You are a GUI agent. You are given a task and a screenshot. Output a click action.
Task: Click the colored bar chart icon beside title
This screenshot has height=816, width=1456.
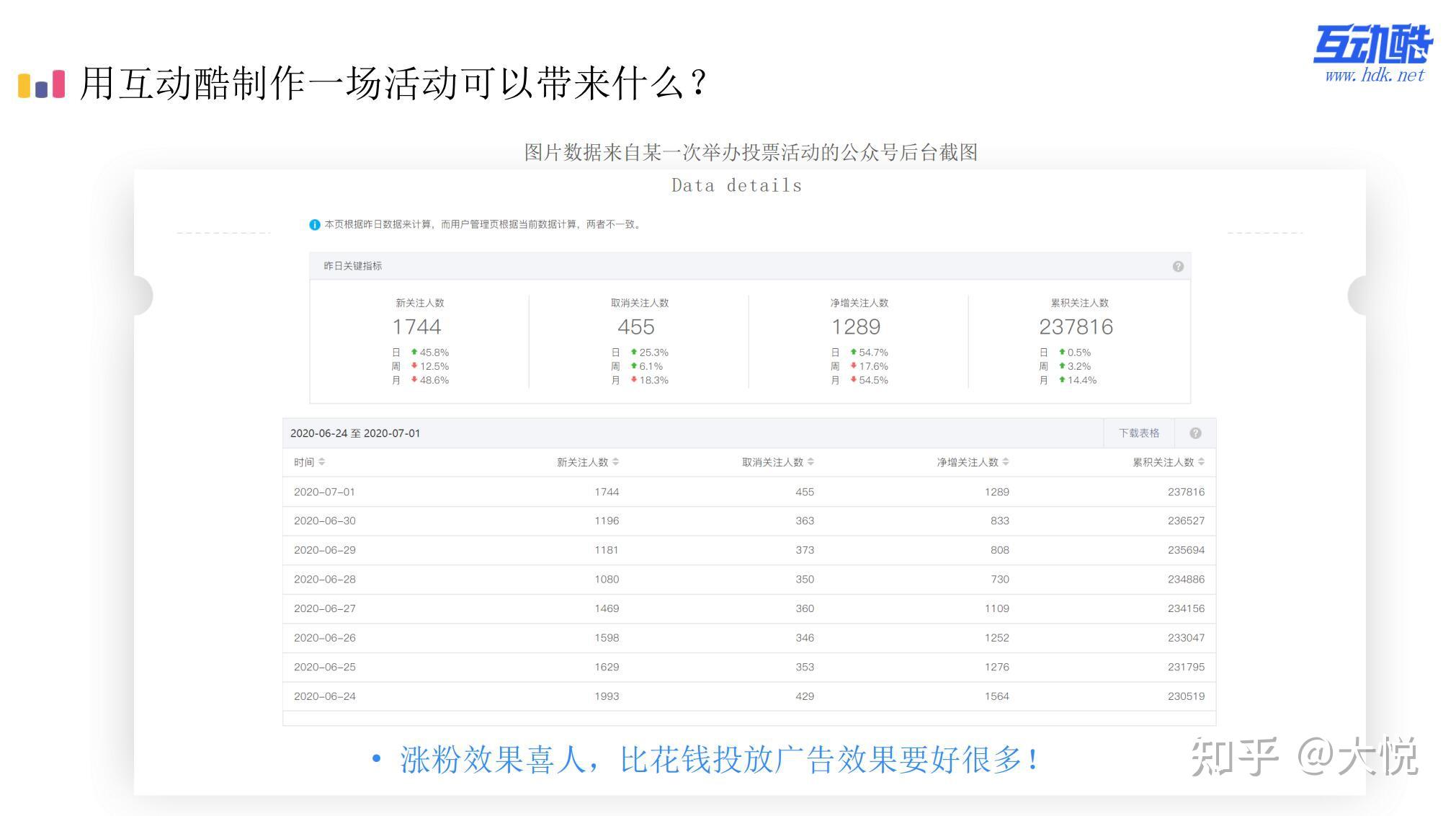click(41, 84)
